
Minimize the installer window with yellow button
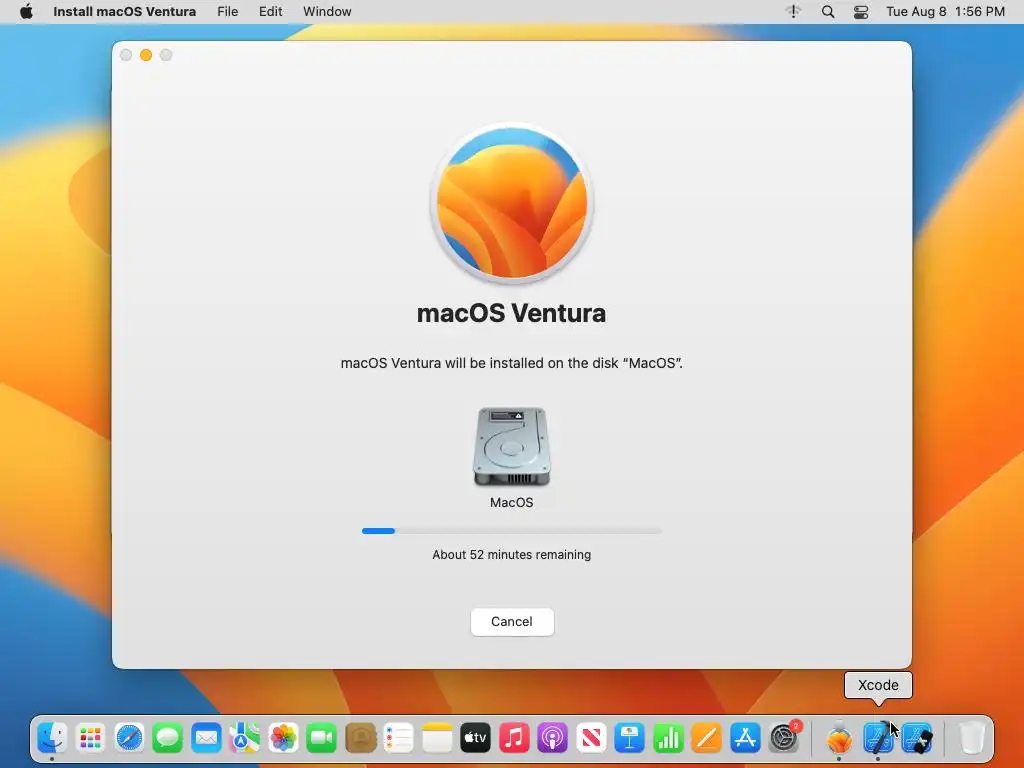click(x=146, y=56)
